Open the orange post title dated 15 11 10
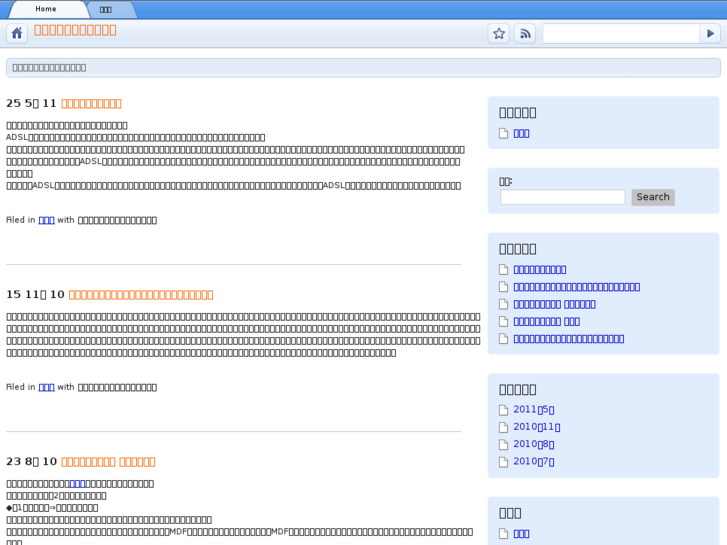This screenshot has width=727, height=545. 141,294
